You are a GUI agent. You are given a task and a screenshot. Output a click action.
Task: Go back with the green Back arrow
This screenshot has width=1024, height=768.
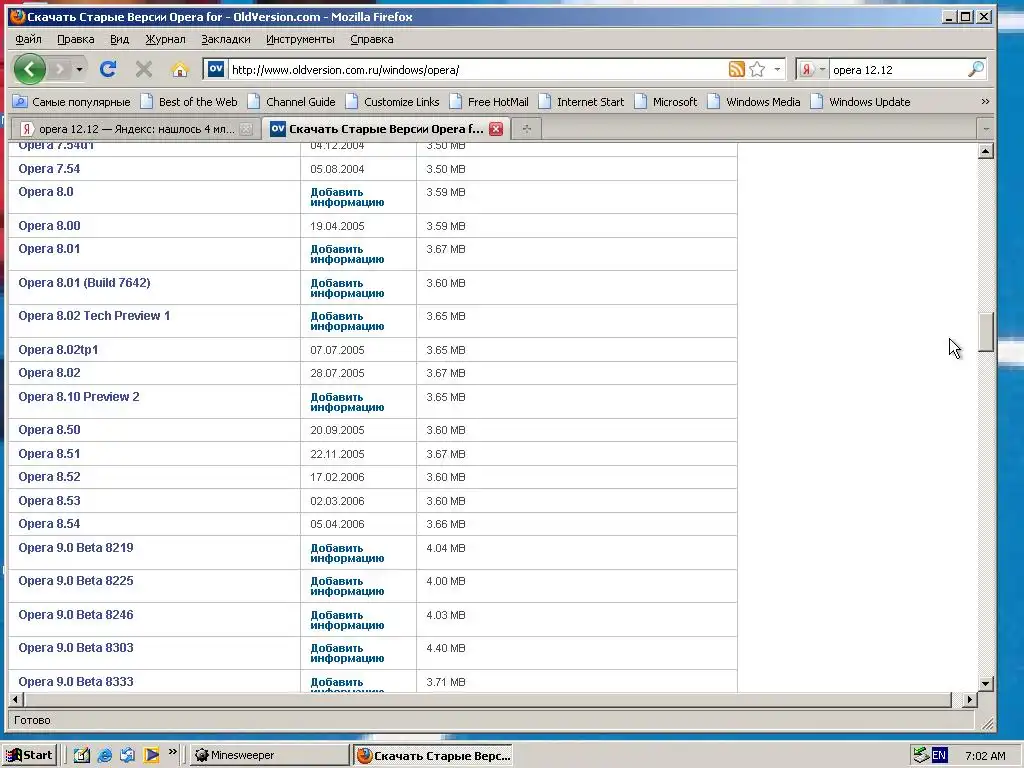pyautogui.click(x=29, y=69)
